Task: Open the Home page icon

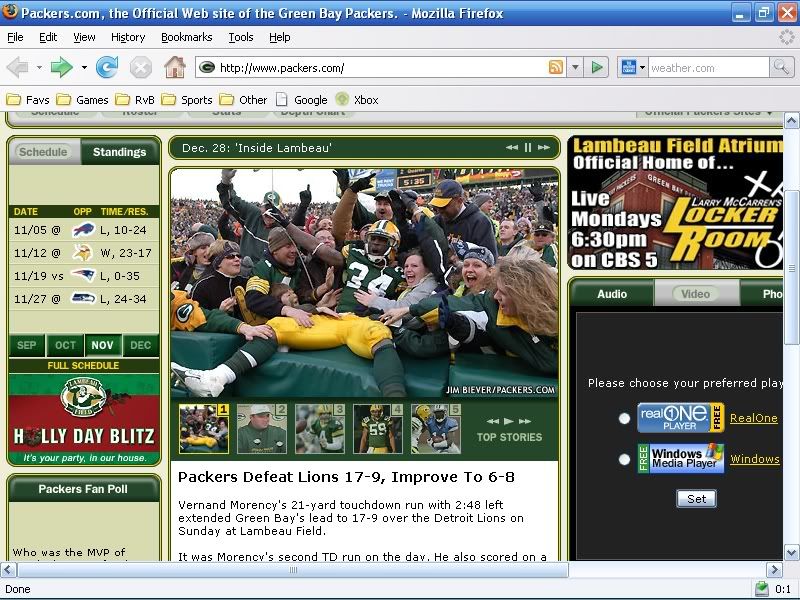Action: tap(174, 67)
